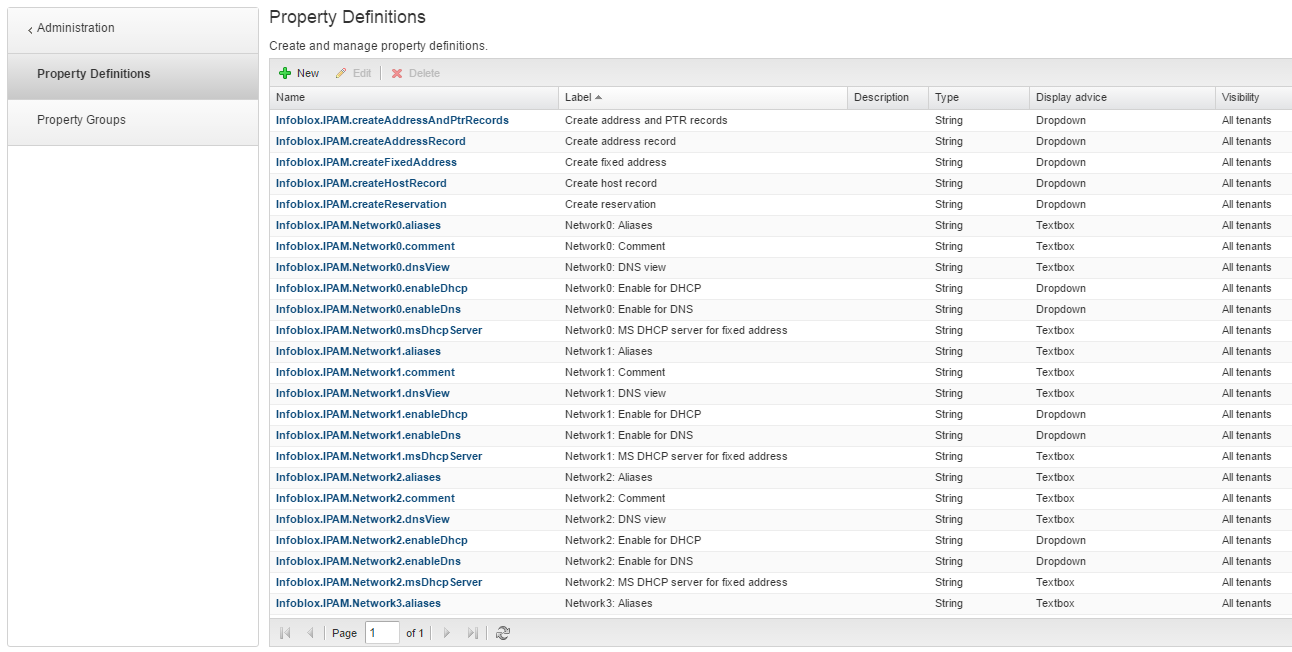The image size is (1292, 652).
Task: Go to next page arrow
Action: click(447, 633)
